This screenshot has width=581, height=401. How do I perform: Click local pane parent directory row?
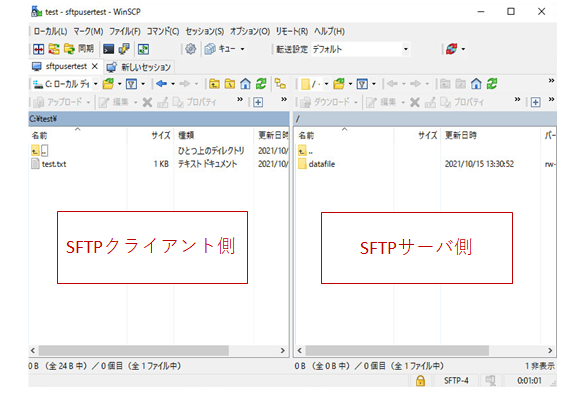click(159, 150)
